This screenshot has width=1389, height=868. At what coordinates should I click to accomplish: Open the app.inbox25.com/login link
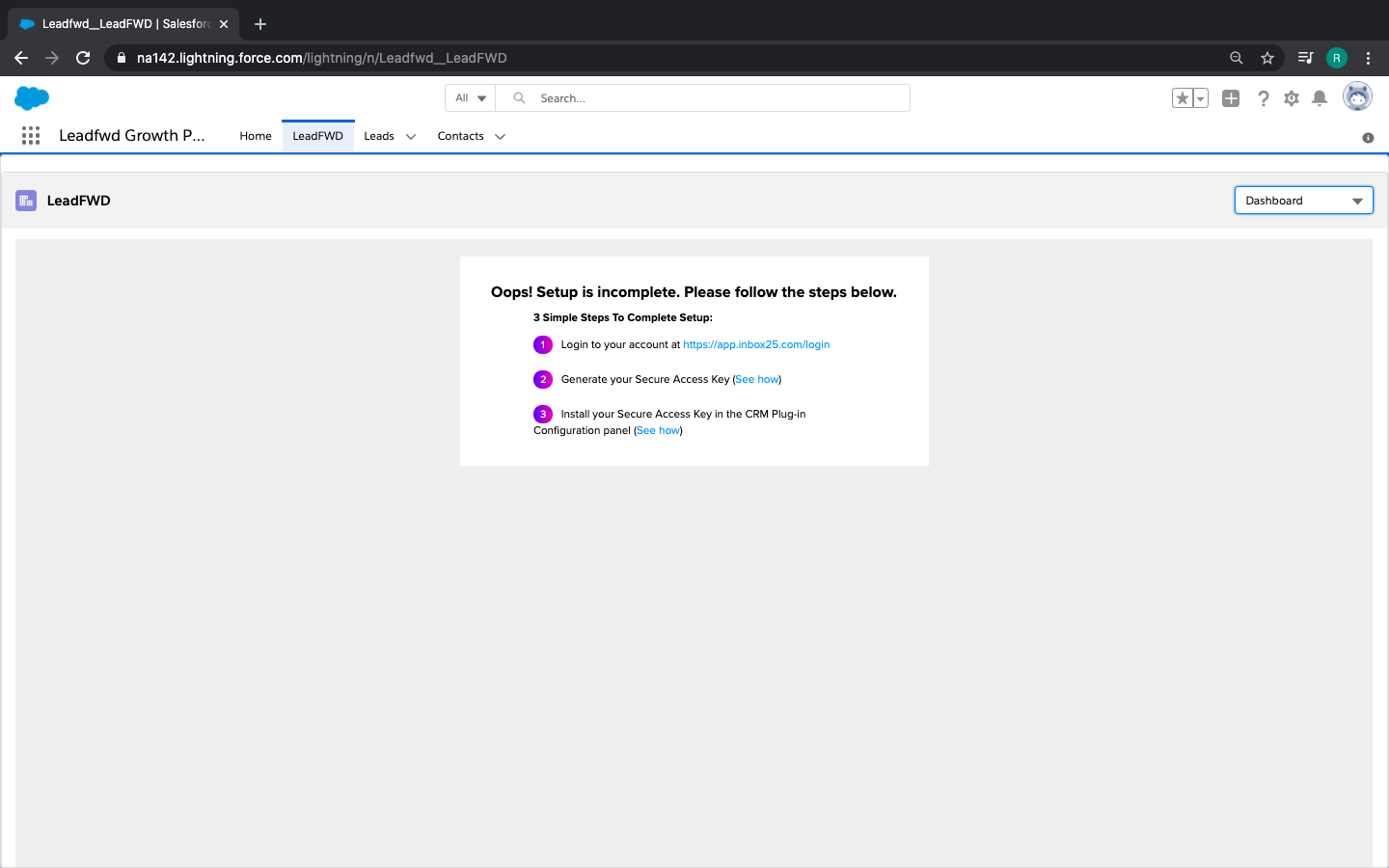pyautogui.click(x=756, y=344)
